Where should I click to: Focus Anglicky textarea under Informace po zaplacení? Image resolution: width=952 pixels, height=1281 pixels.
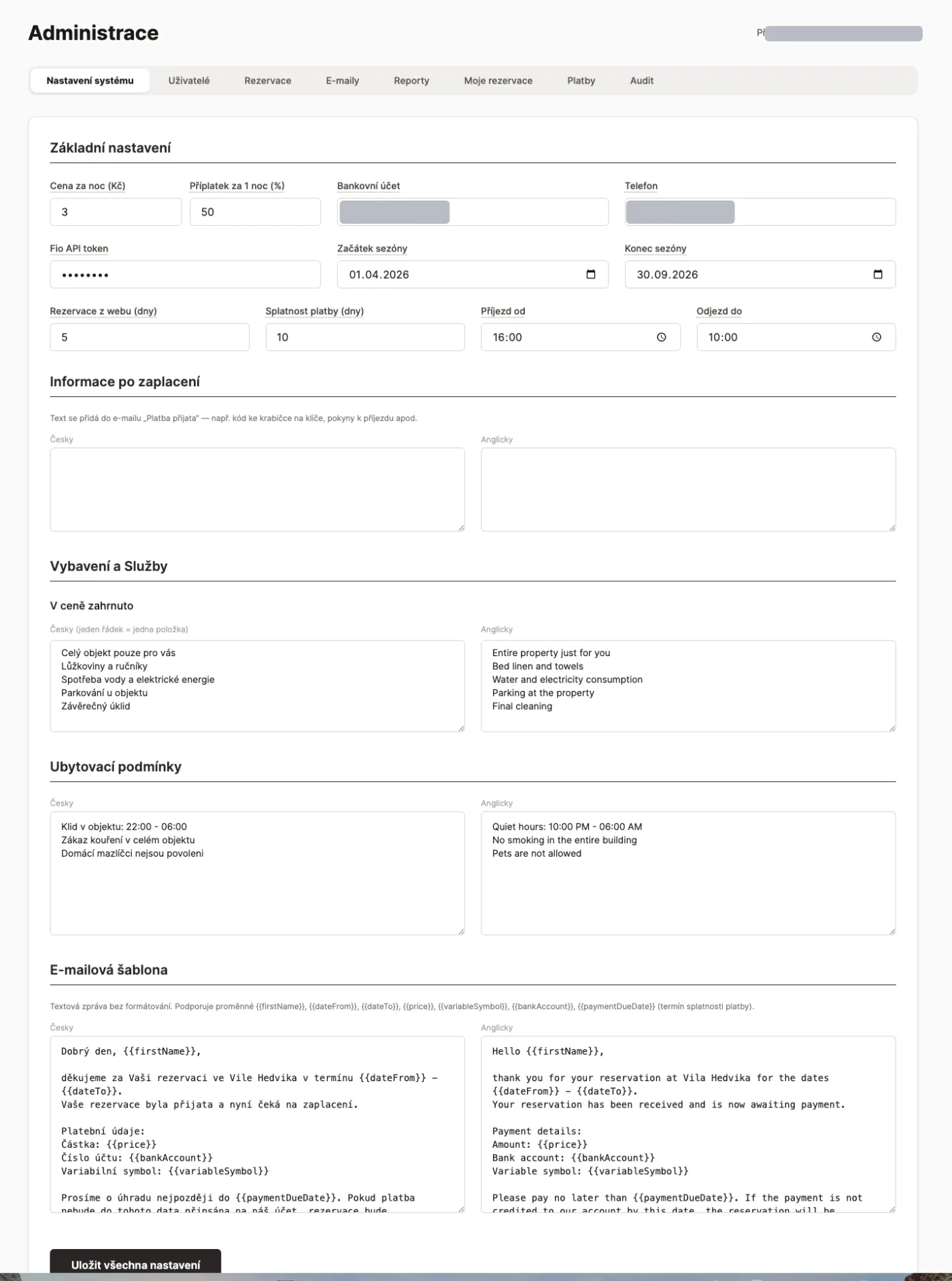click(688, 490)
